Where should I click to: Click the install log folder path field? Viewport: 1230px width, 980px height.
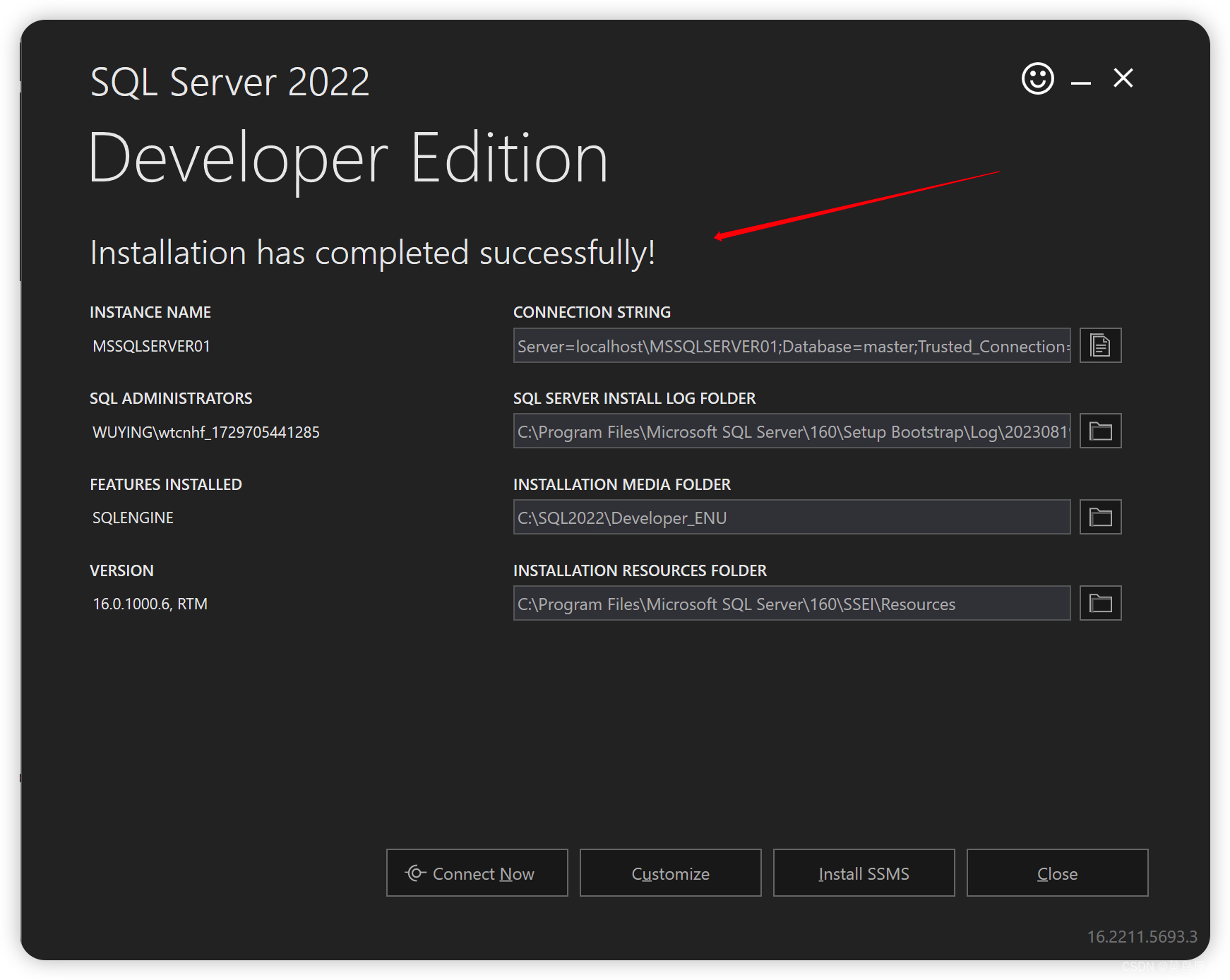coord(792,431)
